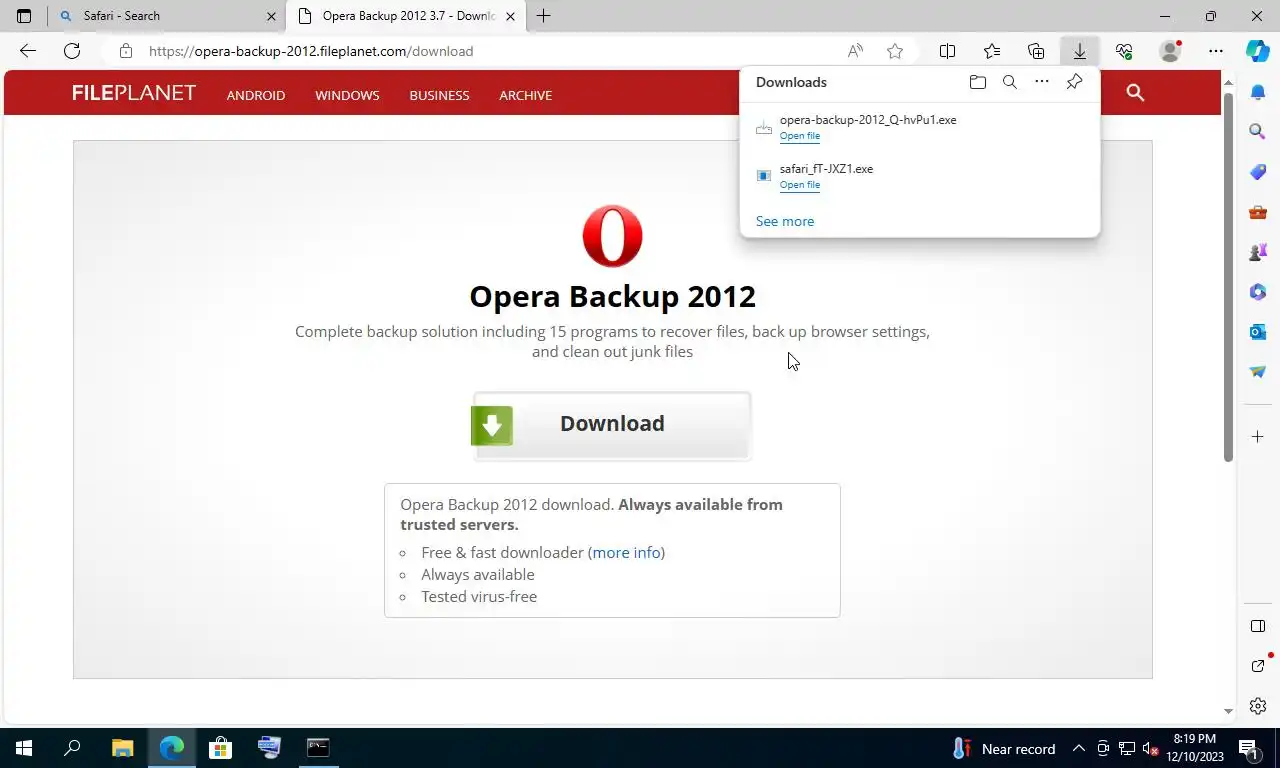This screenshot has width=1280, height=768.
Task: Open Favorites list icon in toolbar
Action: coord(992,51)
